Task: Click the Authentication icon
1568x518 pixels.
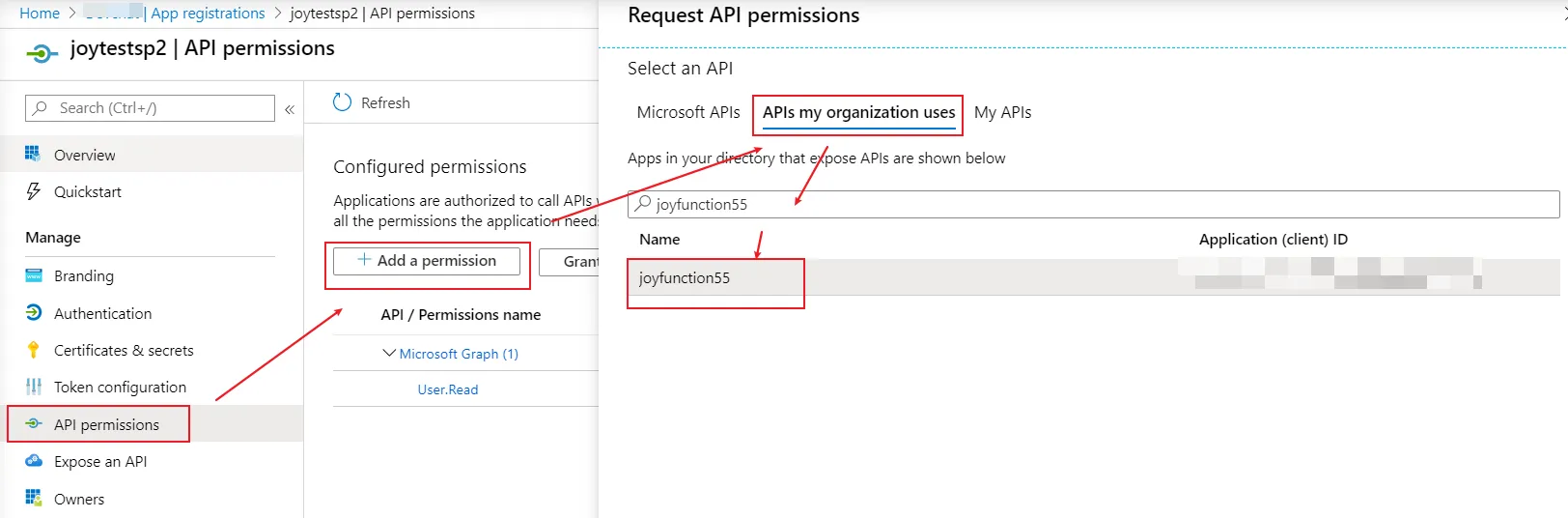Action: [33, 313]
